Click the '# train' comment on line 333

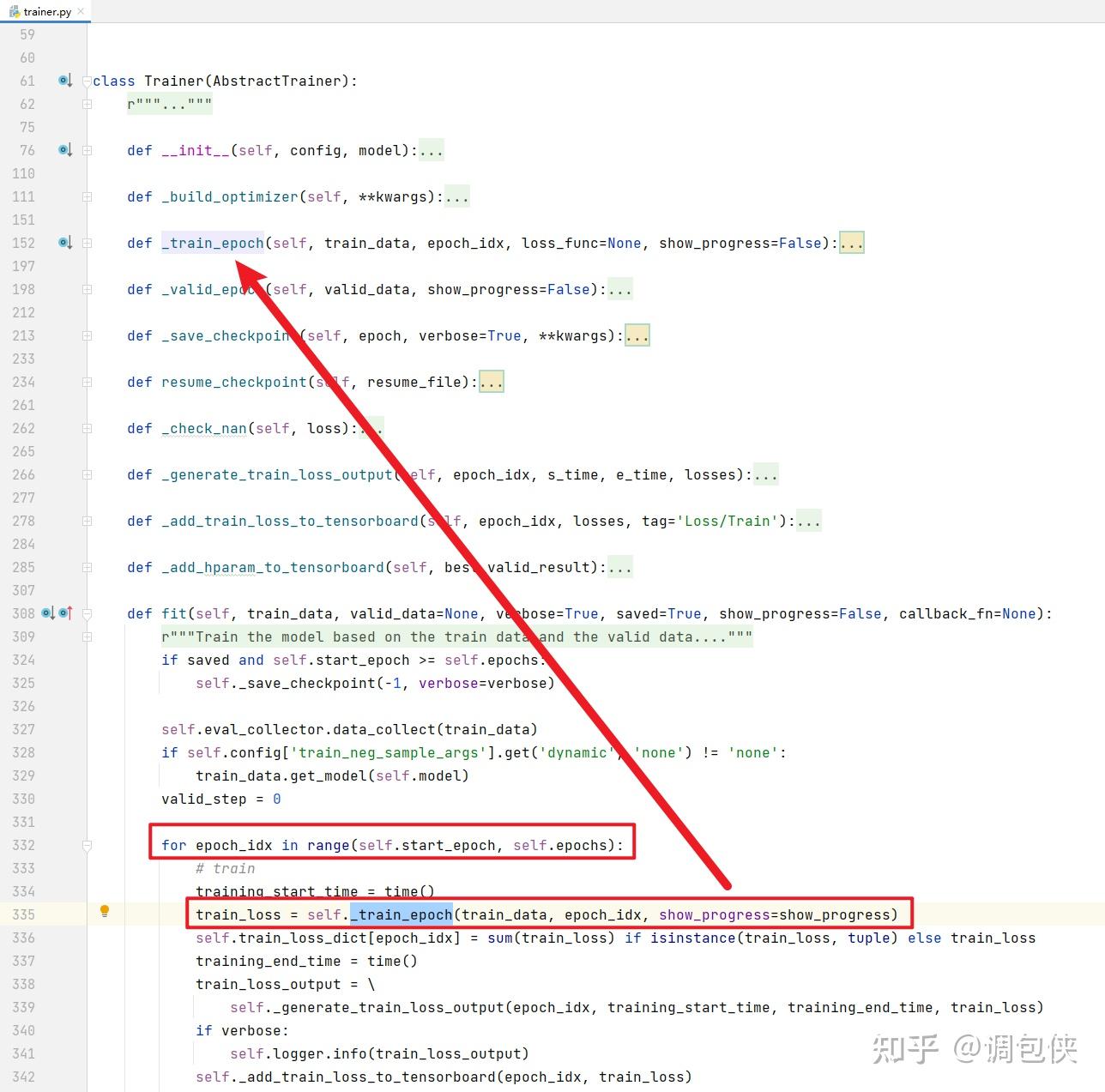point(226,868)
